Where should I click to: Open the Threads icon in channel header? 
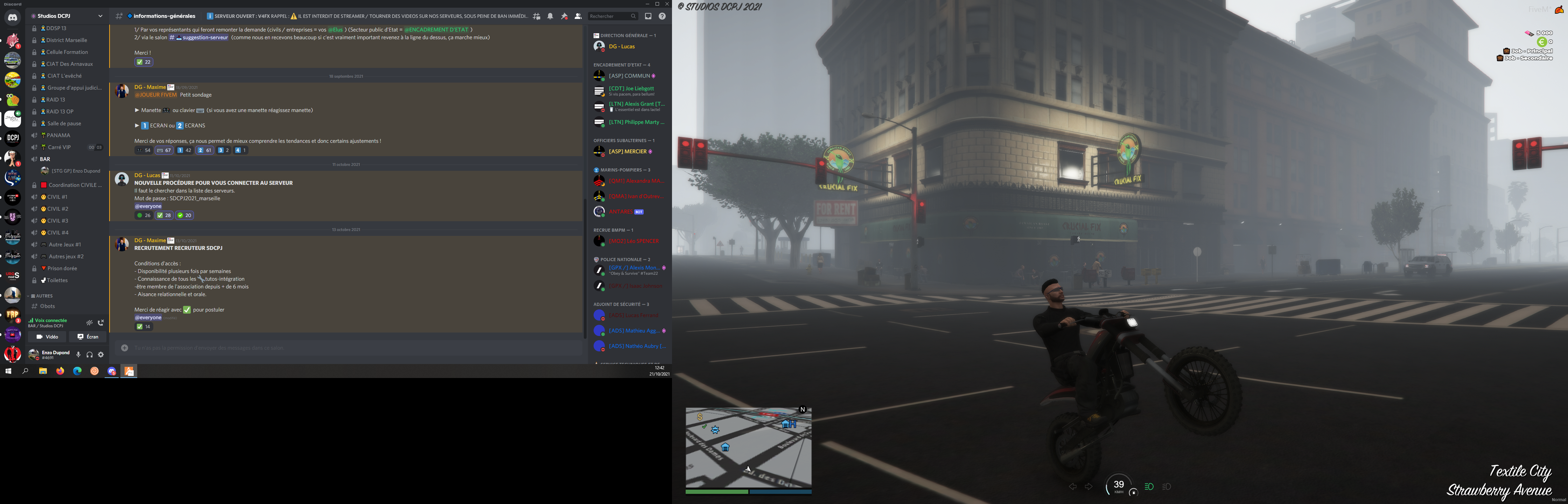click(x=536, y=16)
